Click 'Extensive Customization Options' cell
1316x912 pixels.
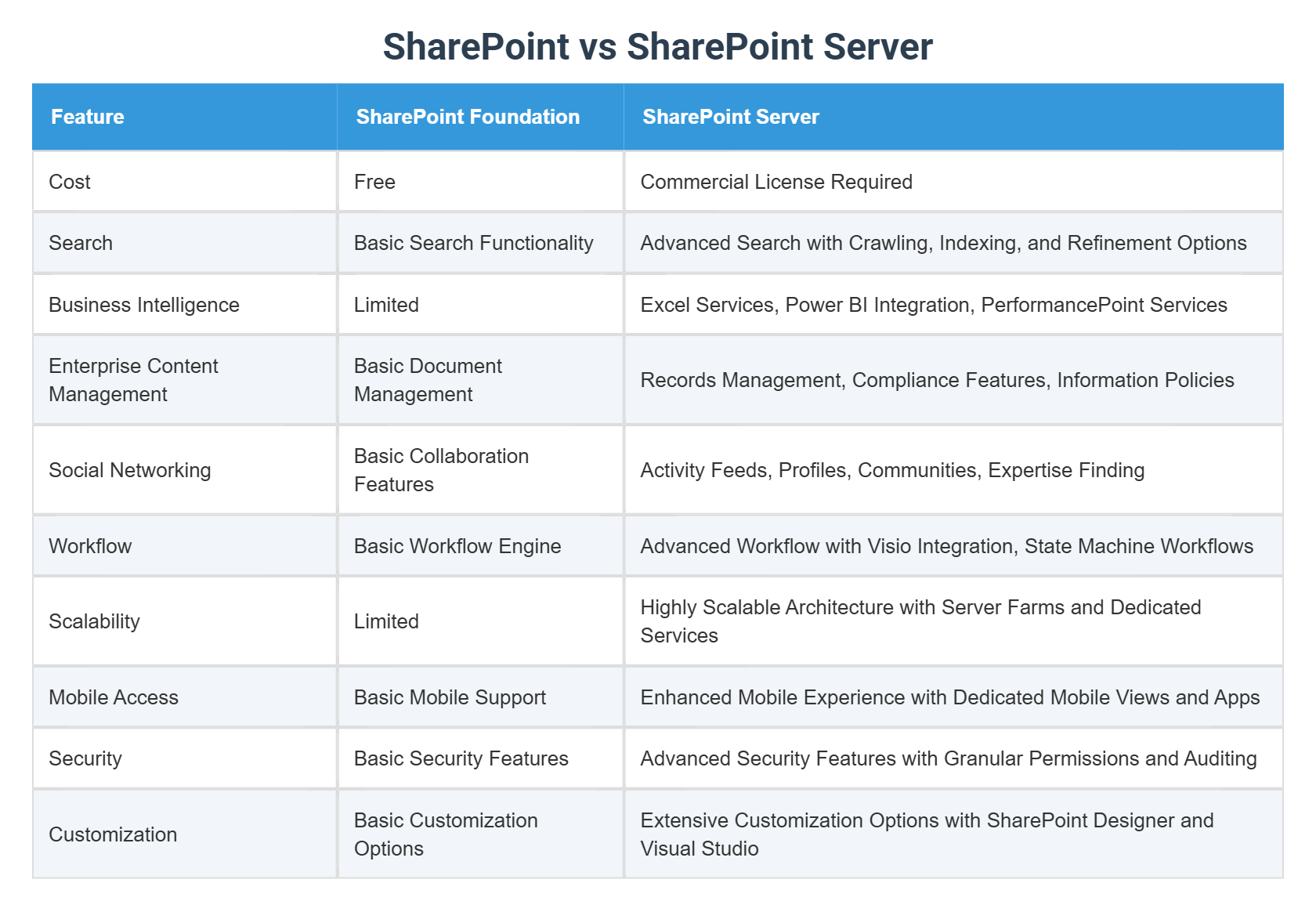pos(953,834)
